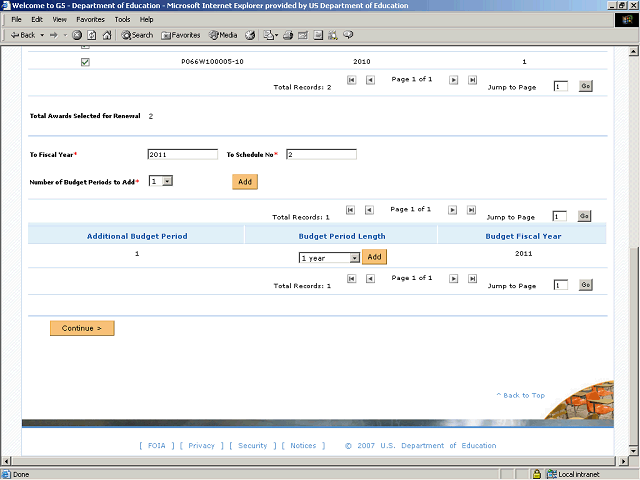Viewport: 640px width, 480px height.
Task: Open the History toolbar icon
Action: [x=250, y=35]
